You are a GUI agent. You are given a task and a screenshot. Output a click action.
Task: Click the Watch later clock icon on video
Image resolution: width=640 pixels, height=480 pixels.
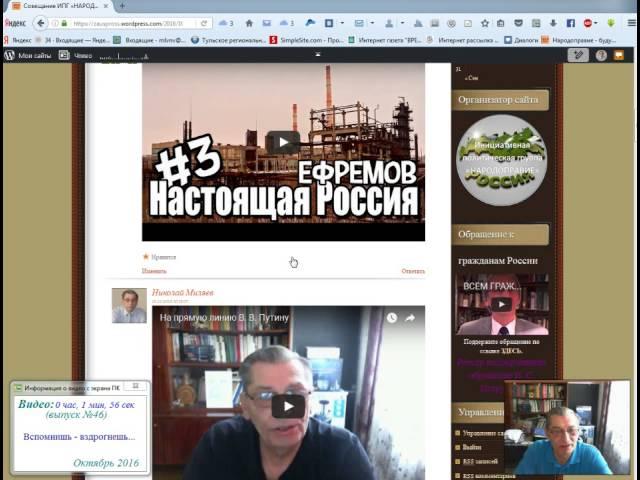(x=392, y=318)
